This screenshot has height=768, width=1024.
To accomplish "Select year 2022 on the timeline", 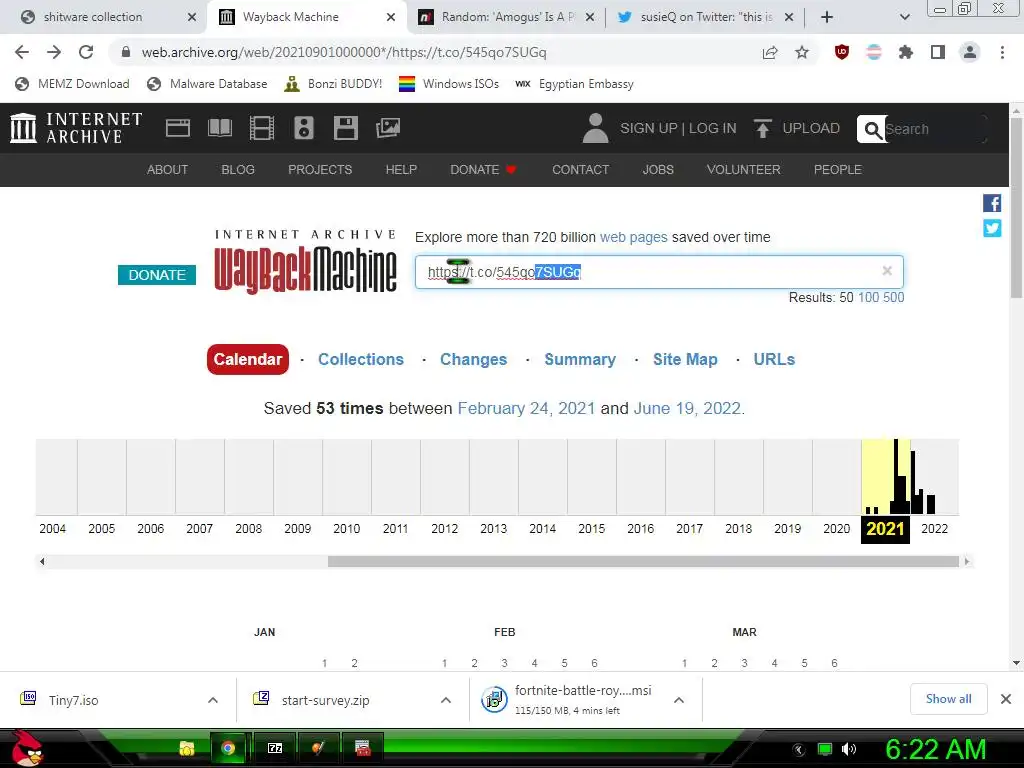I will [934, 529].
